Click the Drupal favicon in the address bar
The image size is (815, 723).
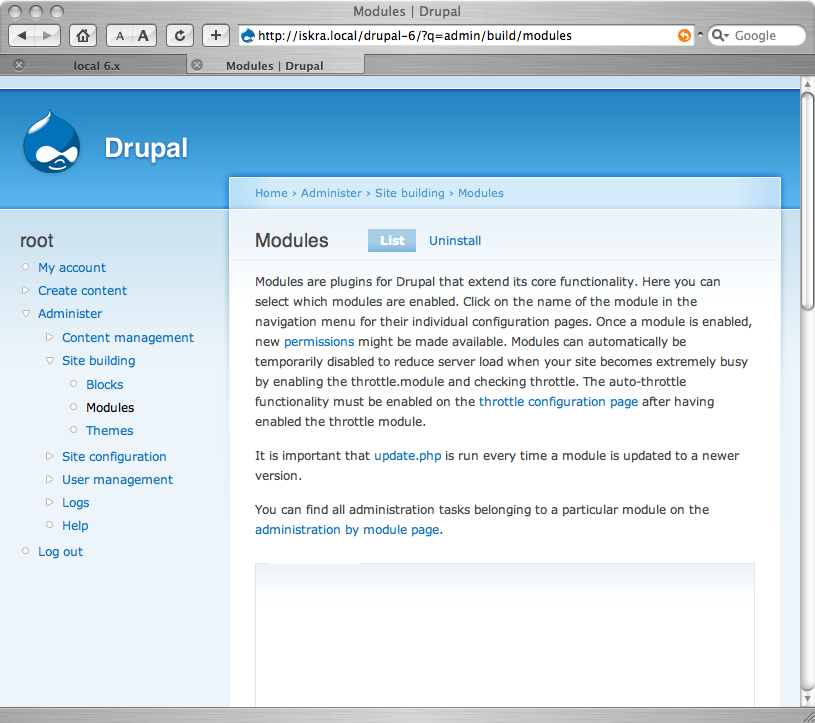point(248,35)
